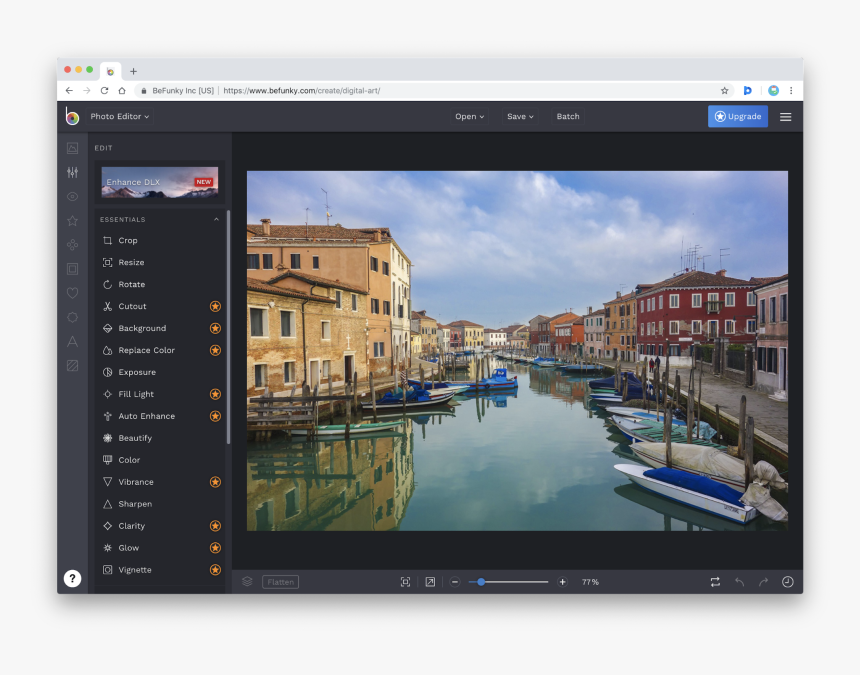860x675 pixels.
Task: Click the Flatten button
Action: (280, 582)
